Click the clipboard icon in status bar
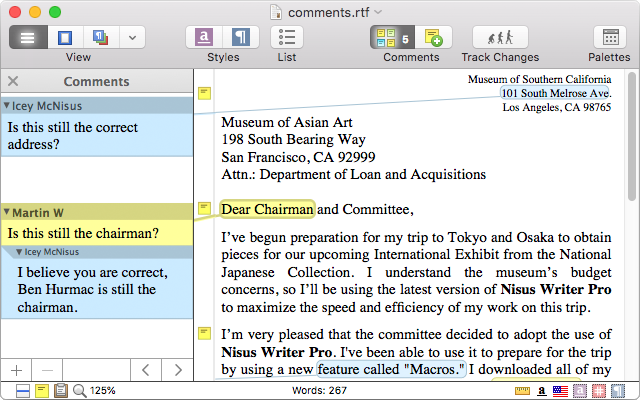Screen dimensions: 640x400 61,391
